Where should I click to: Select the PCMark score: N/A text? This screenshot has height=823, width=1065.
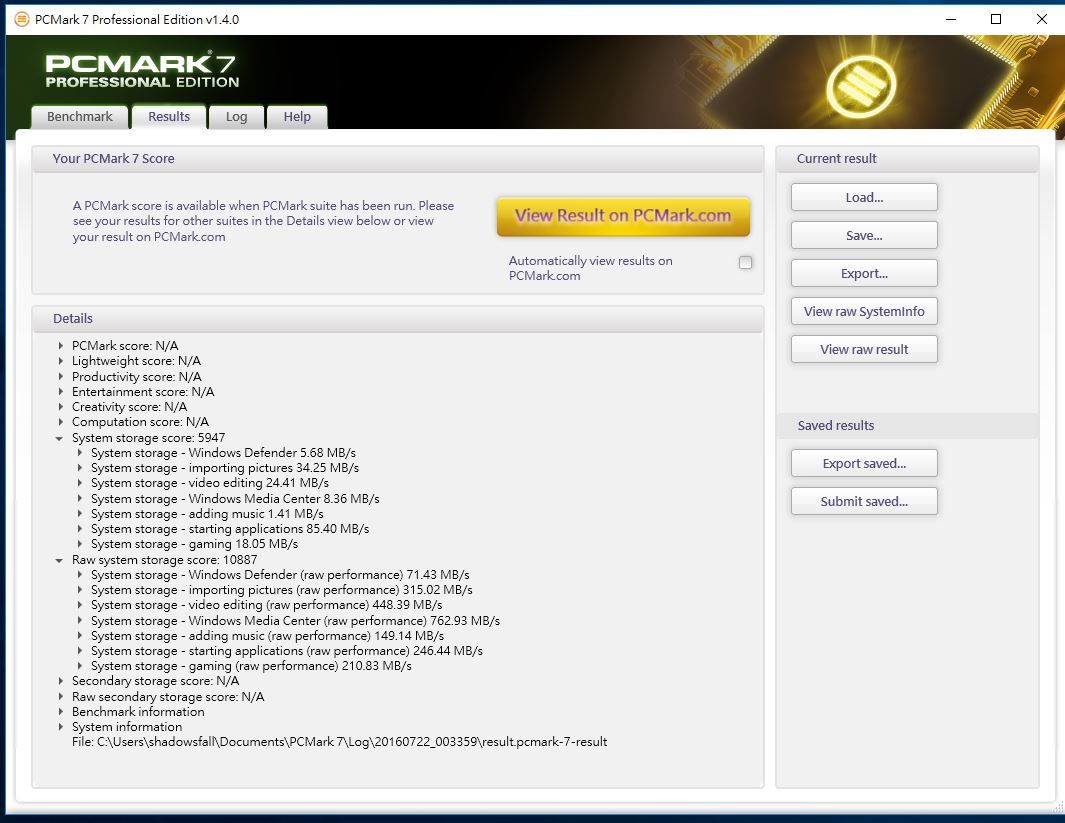pos(125,346)
